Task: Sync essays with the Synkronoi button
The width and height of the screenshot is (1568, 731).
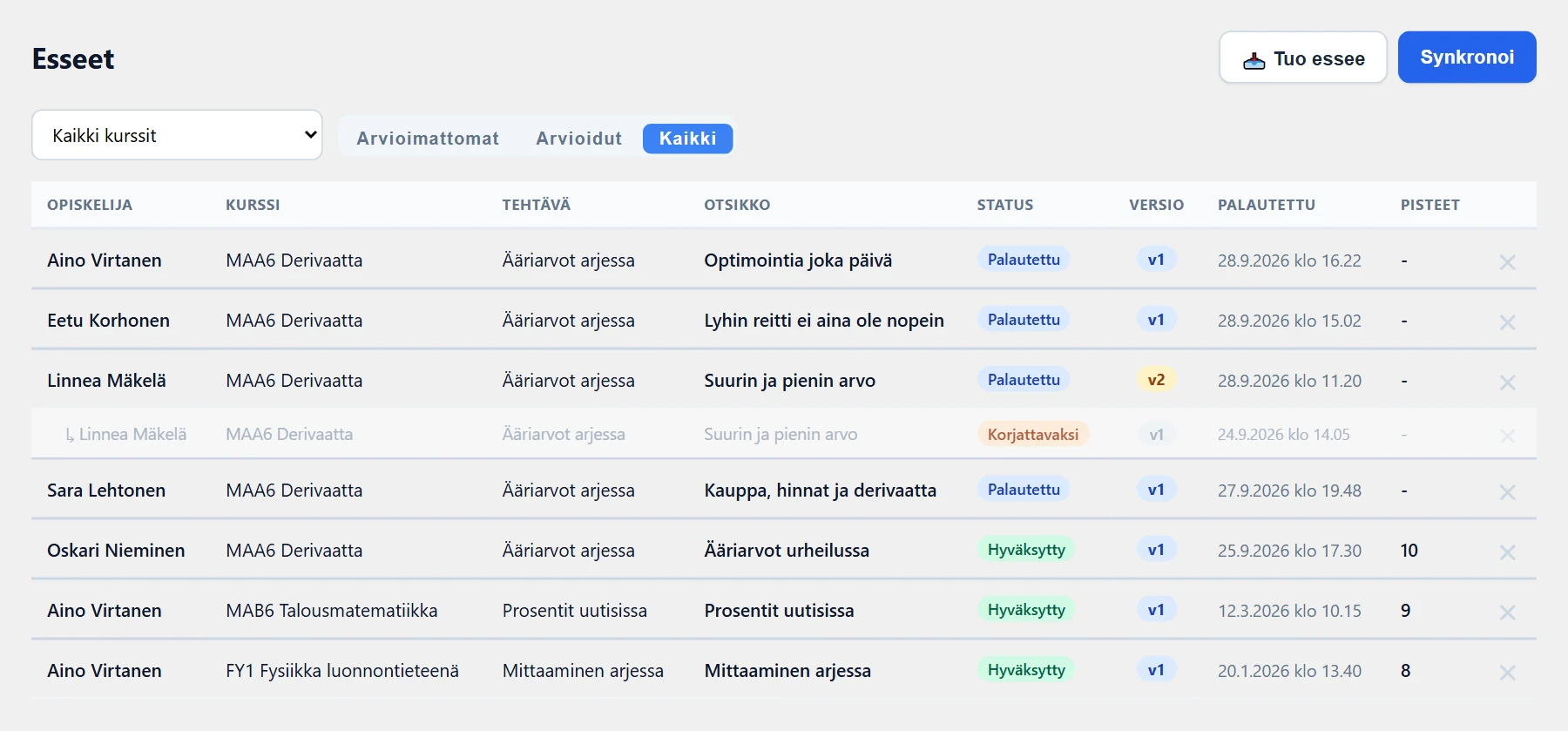Action: click(1467, 58)
